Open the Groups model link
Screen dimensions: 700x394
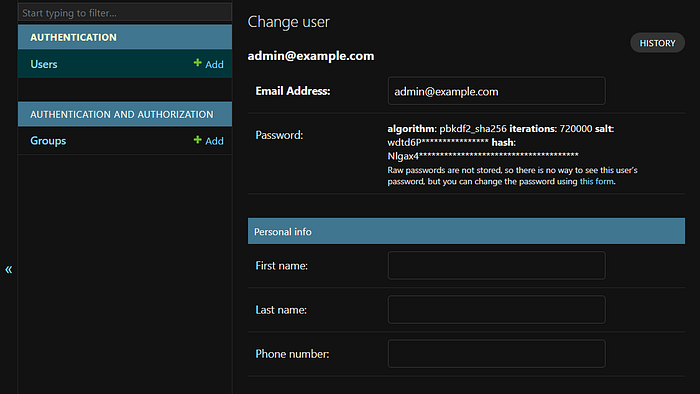coord(48,141)
